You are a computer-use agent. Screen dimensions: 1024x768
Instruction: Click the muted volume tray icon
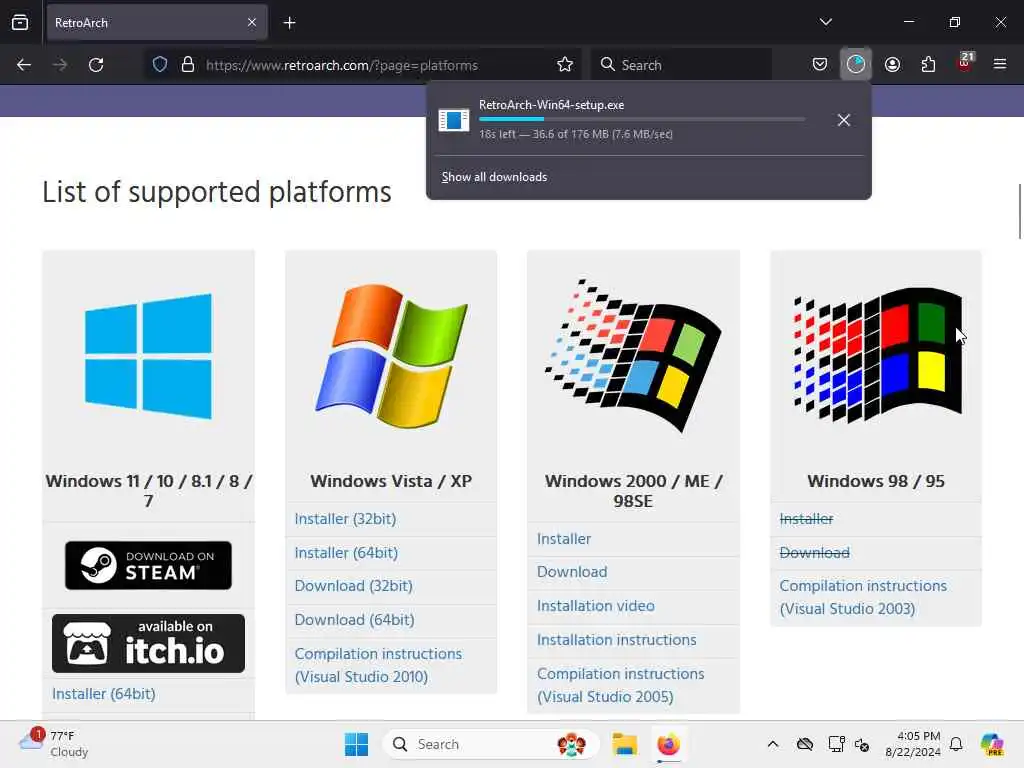click(862, 744)
